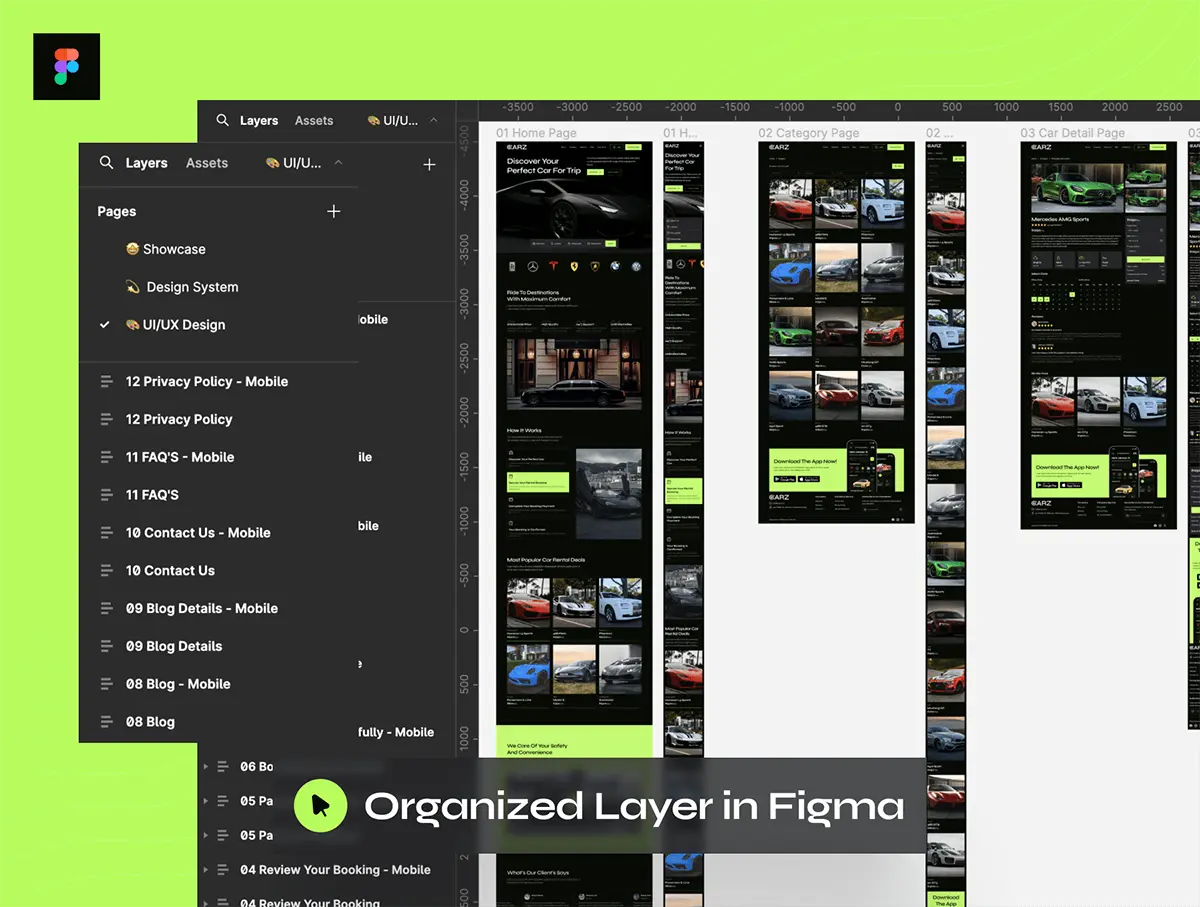The height and width of the screenshot is (907, 1200).
Task: Select the 03 Car Detail Page frame label
Action: click(x=1072, y=133)
